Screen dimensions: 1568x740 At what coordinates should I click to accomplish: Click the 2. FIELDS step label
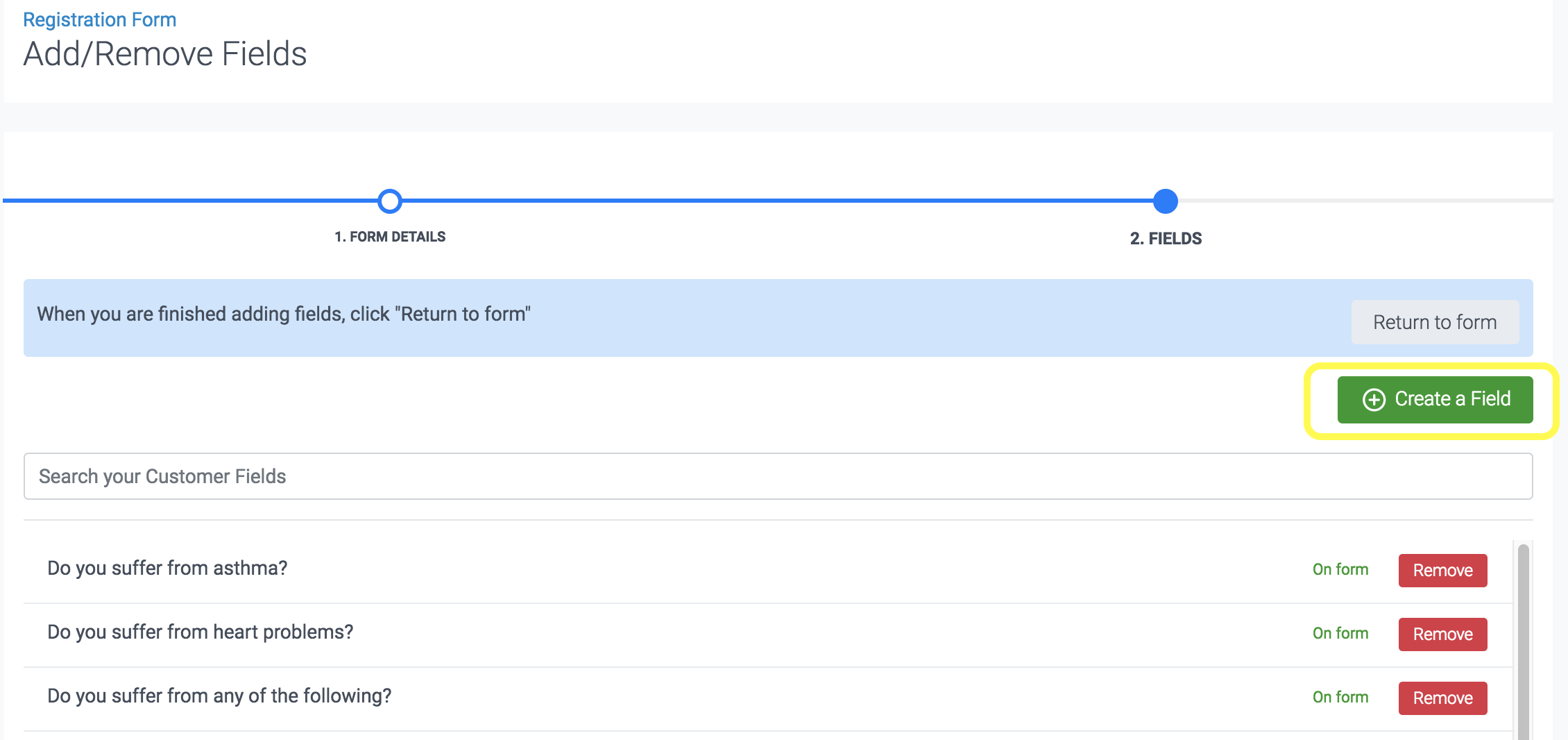click(x=1166, y=238)
